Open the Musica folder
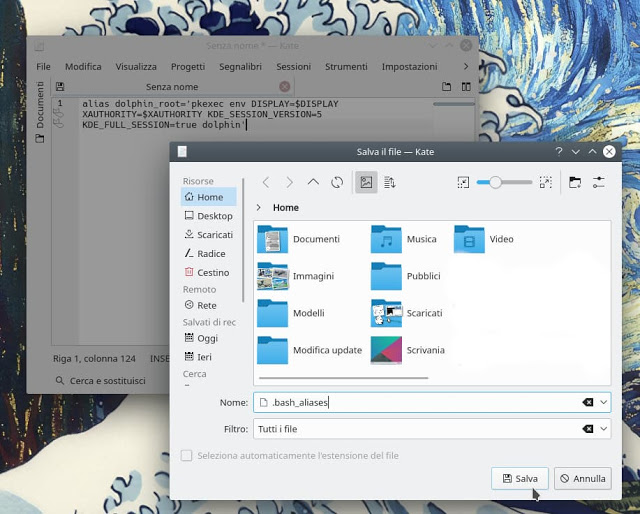 pos(404,239)
